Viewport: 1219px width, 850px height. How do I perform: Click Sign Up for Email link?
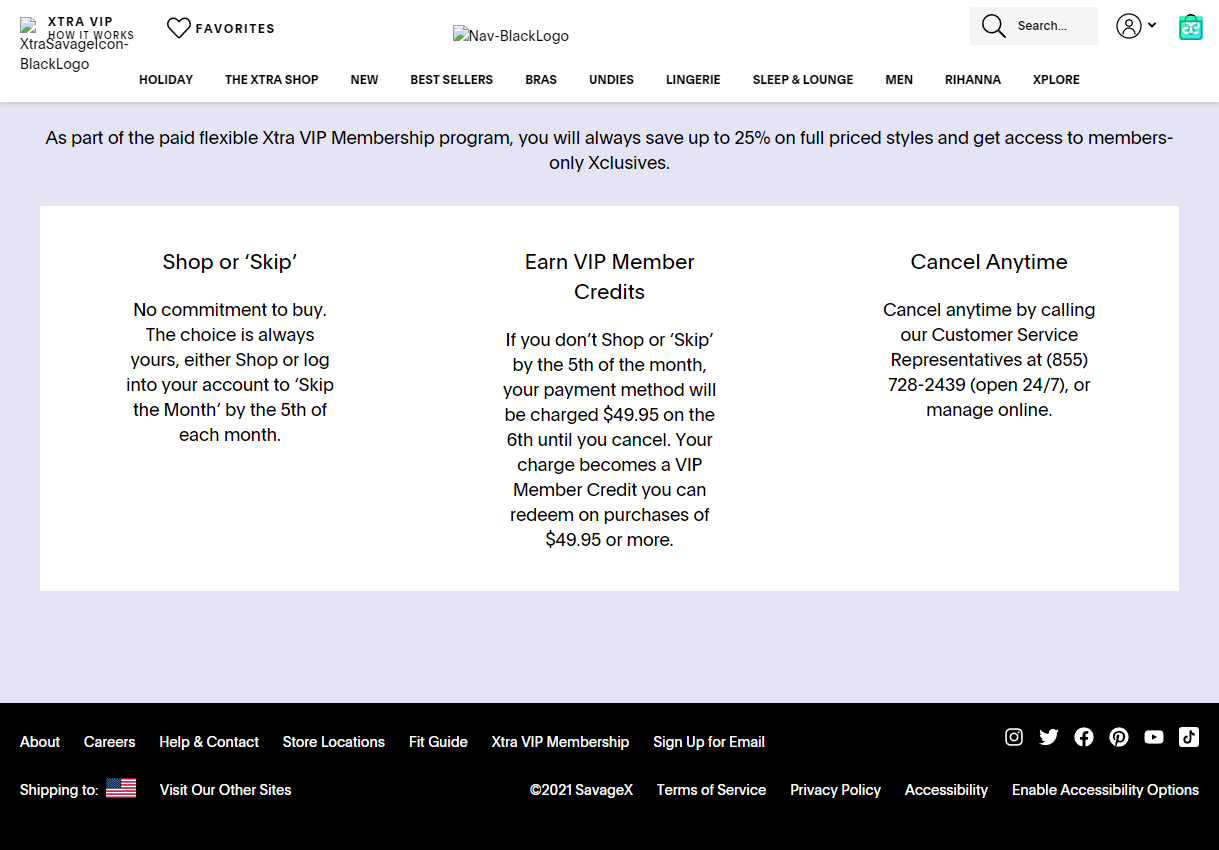click(x=709, y=742)
